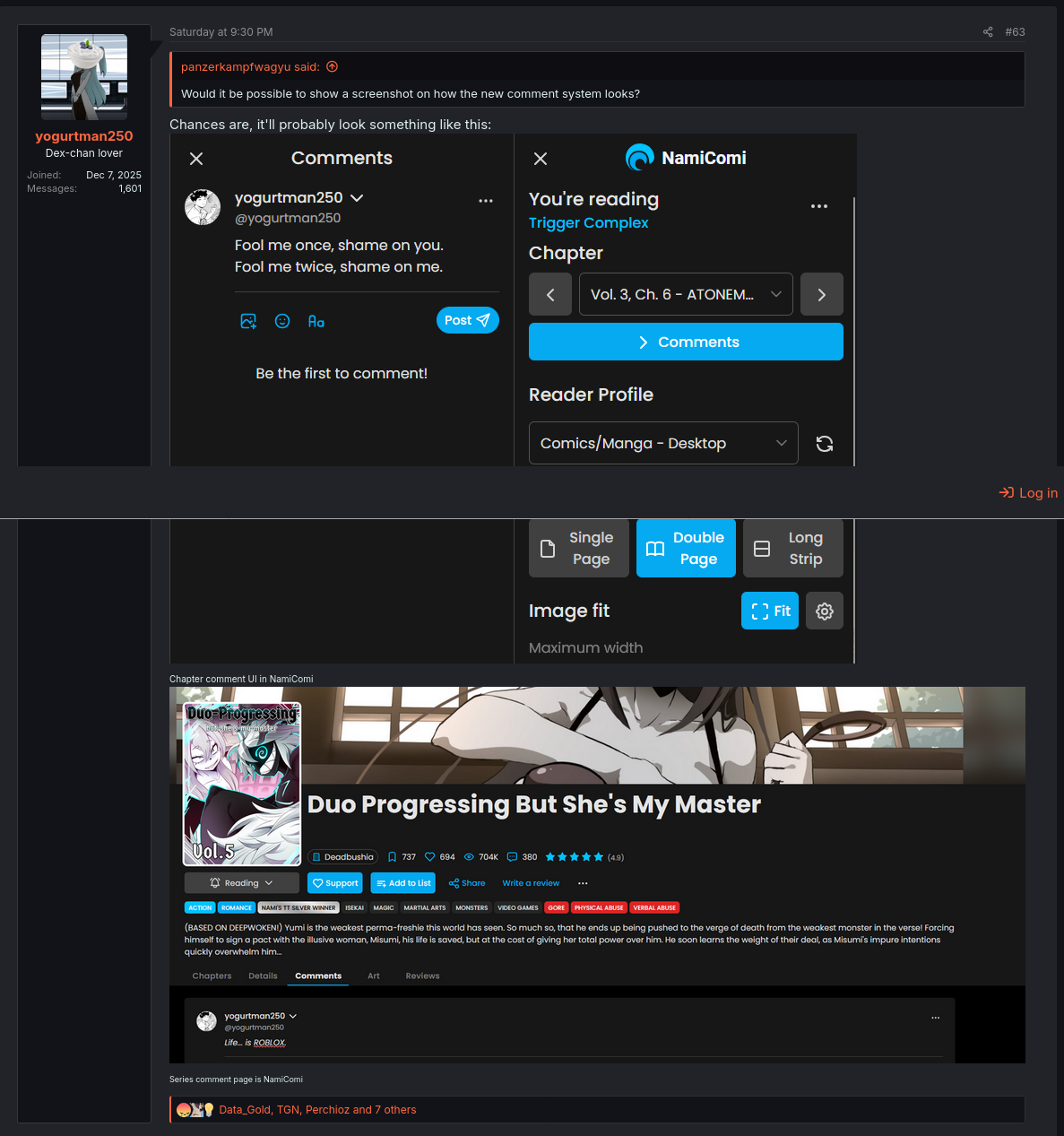Click the yogurtman250 forum avatar image

tap(84, 77)
